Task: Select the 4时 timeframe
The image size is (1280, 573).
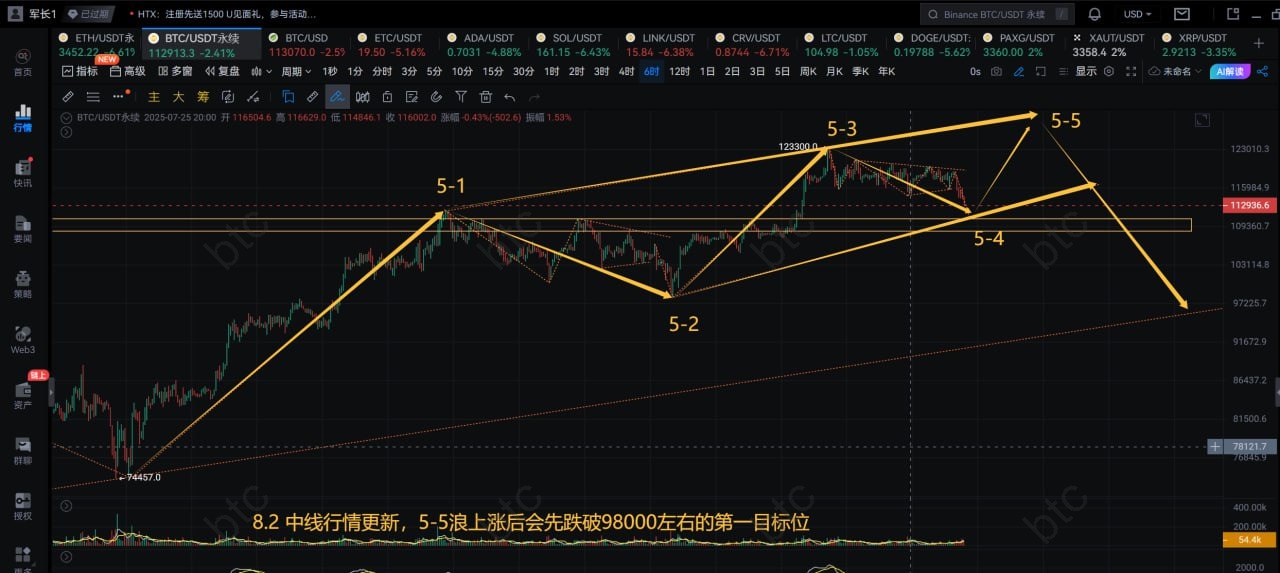Action: [626, 72]
